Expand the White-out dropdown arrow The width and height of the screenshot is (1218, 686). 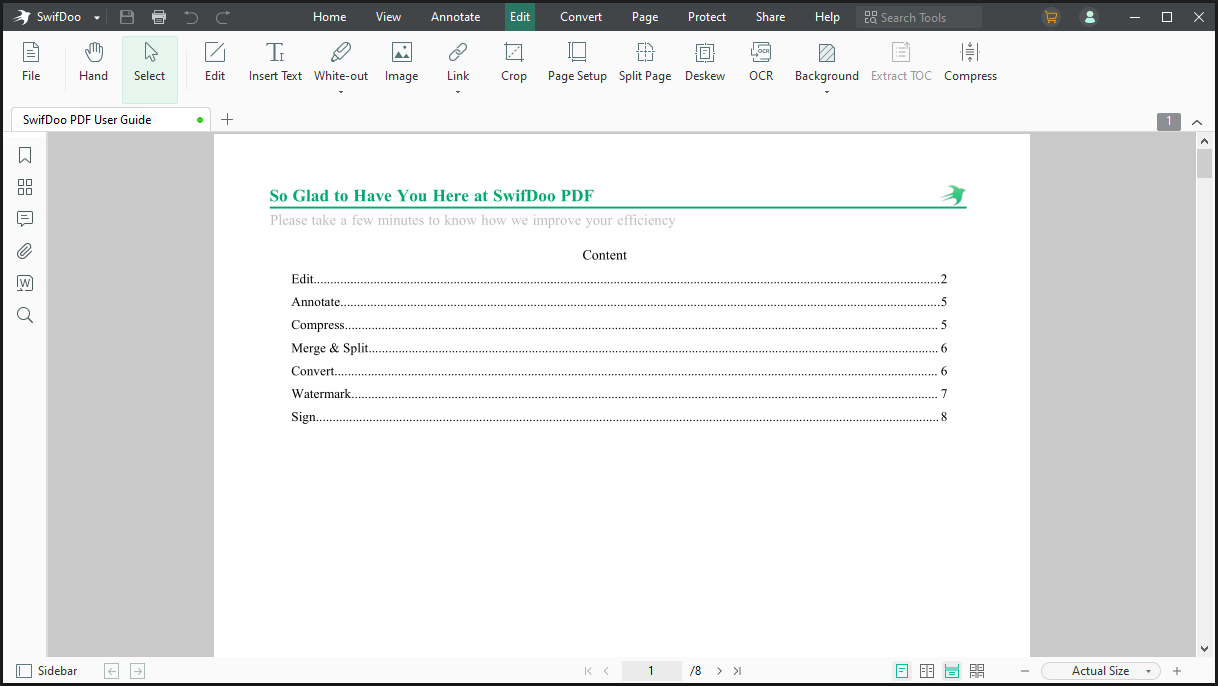click(x=341, y=92)
